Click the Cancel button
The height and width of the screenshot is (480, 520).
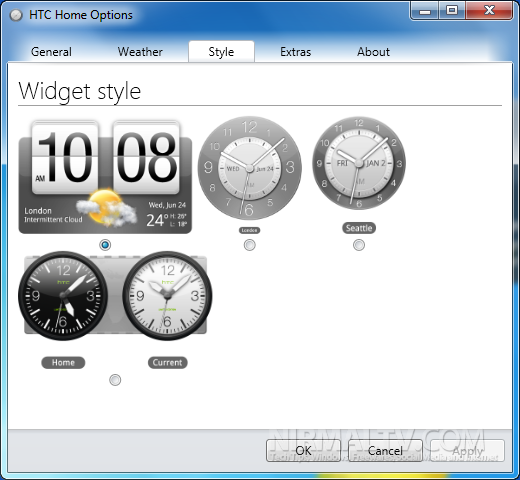385,451
